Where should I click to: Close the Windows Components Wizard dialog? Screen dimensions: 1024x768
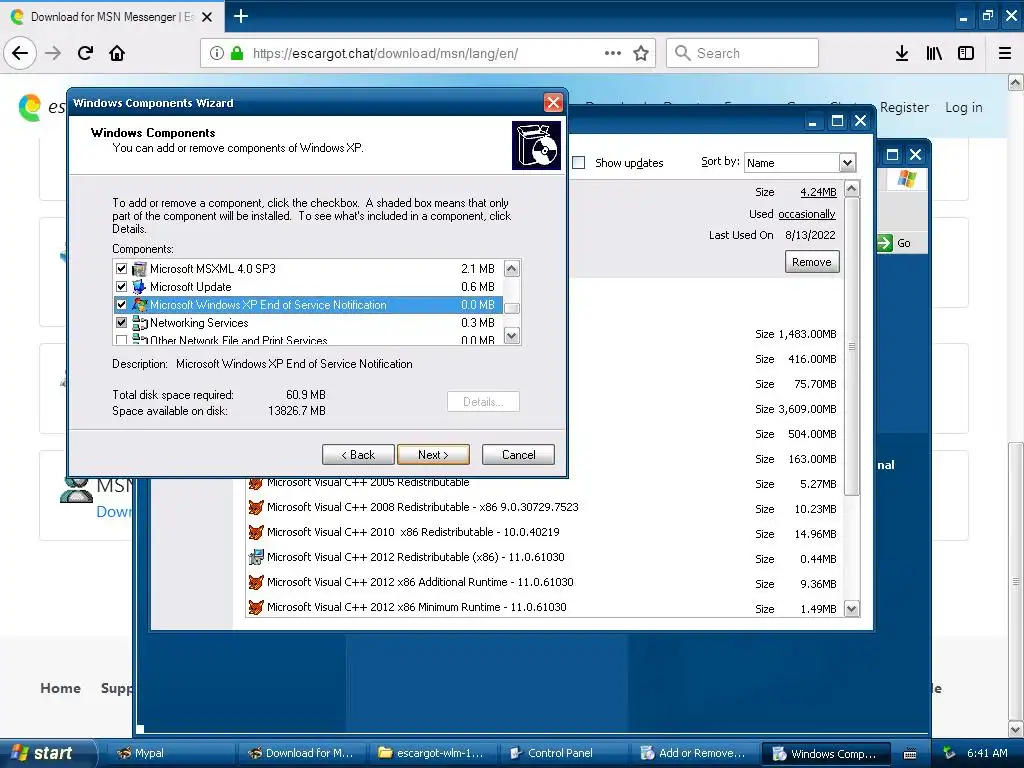pos(552,103)
